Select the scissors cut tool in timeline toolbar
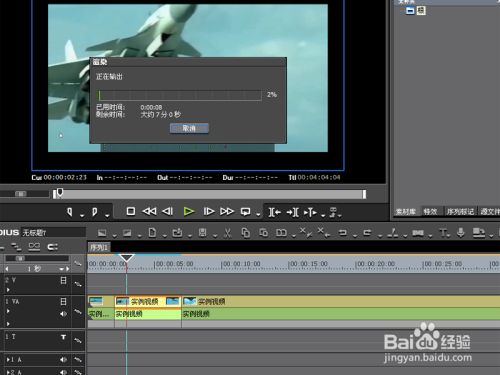The width and height of the screenshot is (500, 375). [x=228, y=233]
